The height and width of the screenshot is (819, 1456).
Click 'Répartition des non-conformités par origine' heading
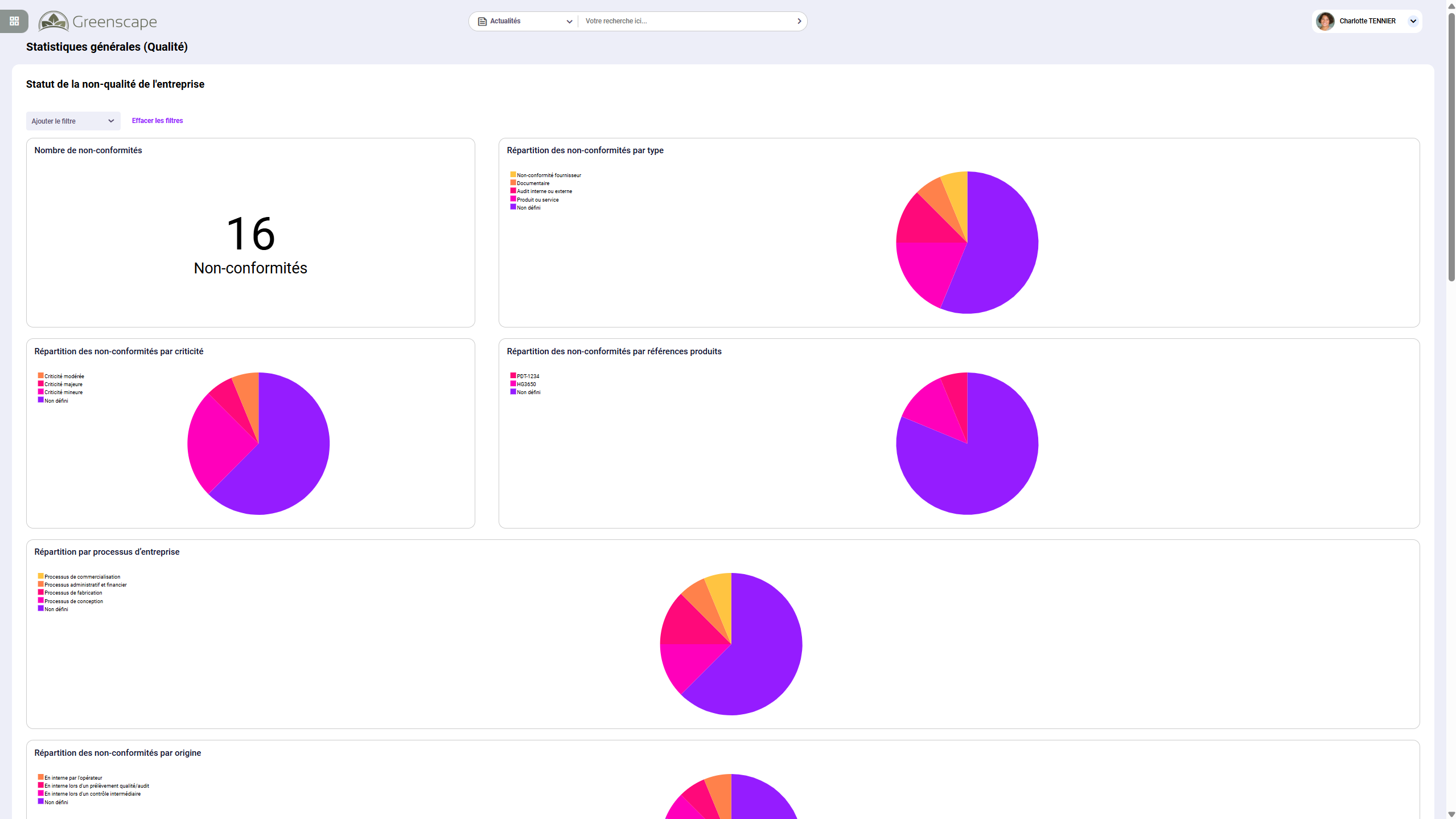point(118,753)
